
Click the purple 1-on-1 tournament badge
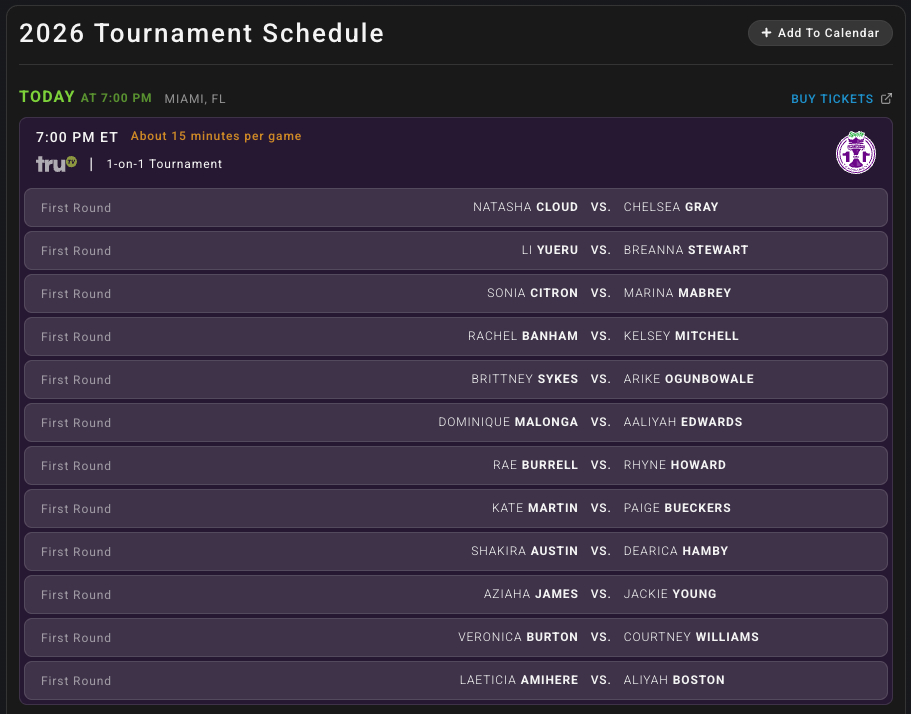click(x=856, y=153)
